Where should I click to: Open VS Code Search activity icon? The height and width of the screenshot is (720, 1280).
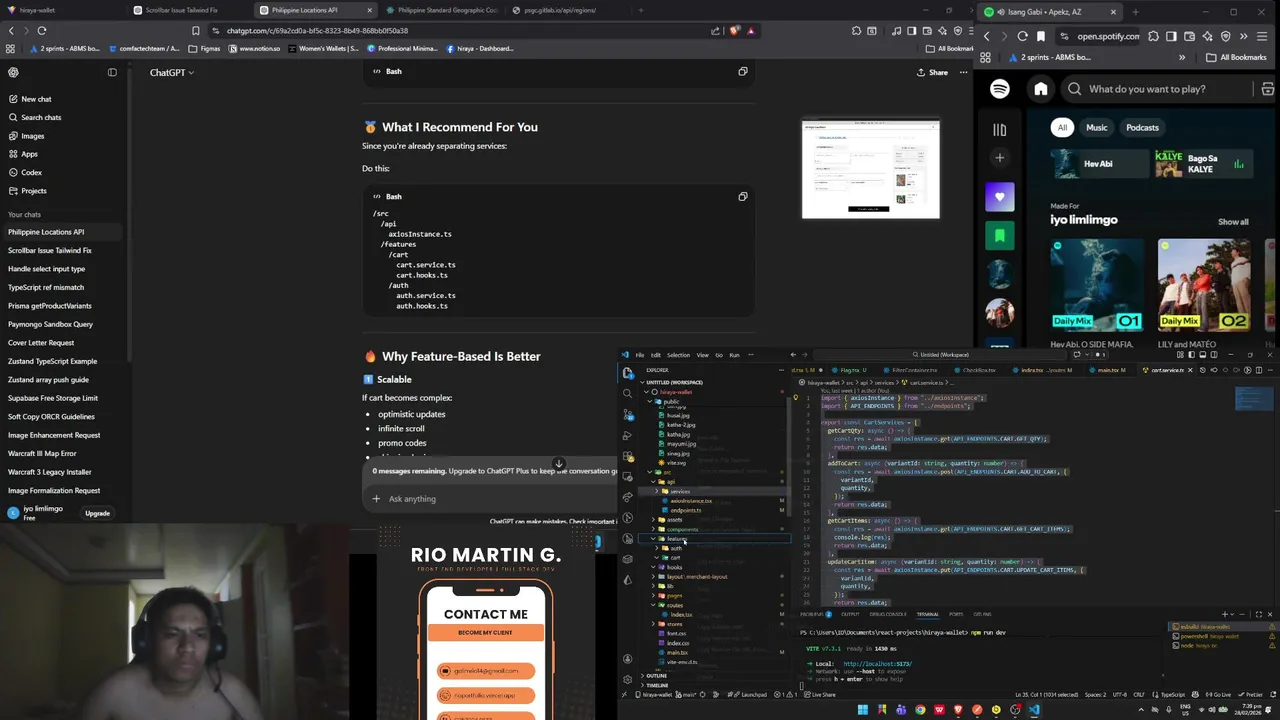[628, 393]
